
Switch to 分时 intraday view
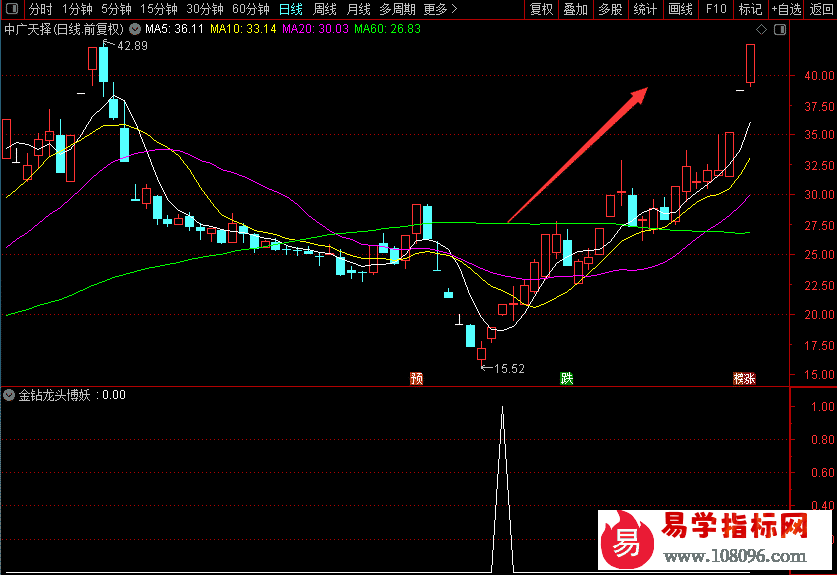pos(41,9)
